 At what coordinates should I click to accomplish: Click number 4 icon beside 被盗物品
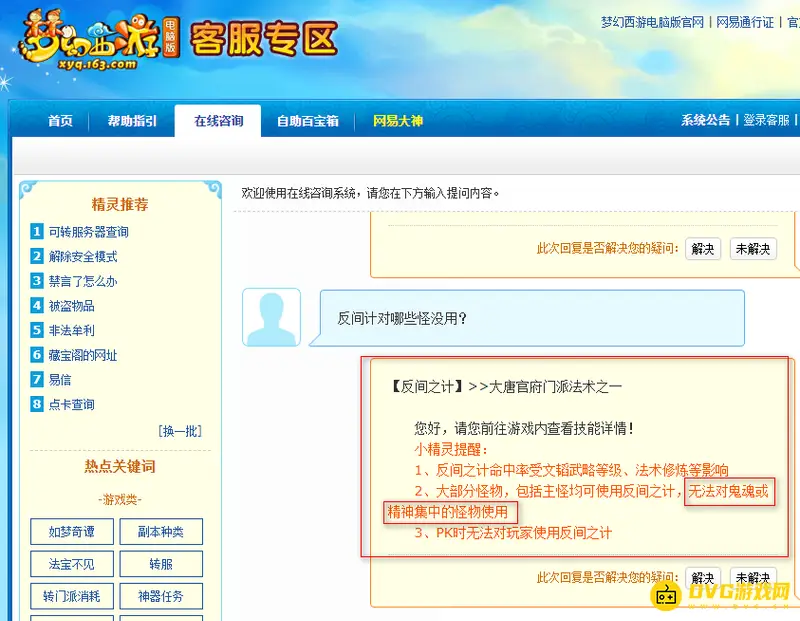pyautogui.click(x=37, y=306)
